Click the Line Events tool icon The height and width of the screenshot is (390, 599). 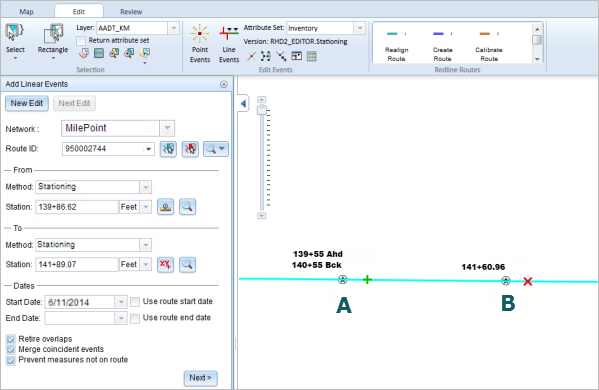pos(228,34)
